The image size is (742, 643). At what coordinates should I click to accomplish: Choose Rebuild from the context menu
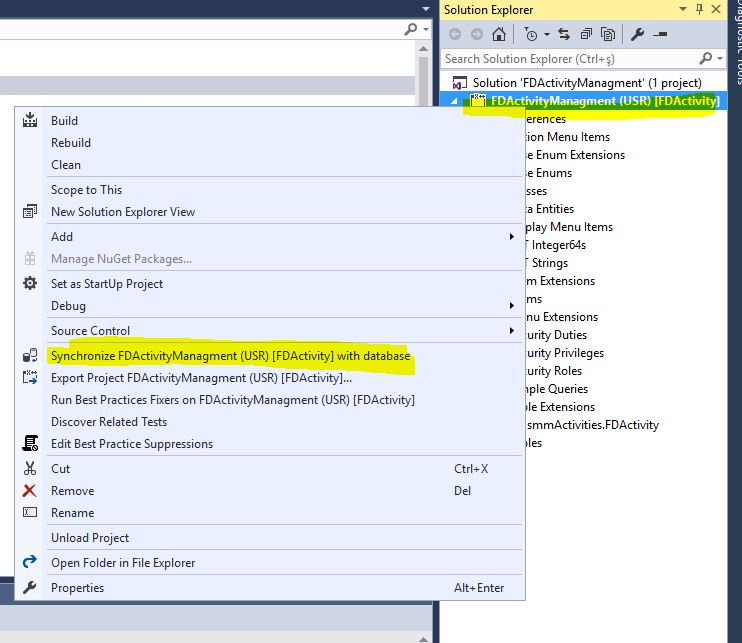coord(71,142)
